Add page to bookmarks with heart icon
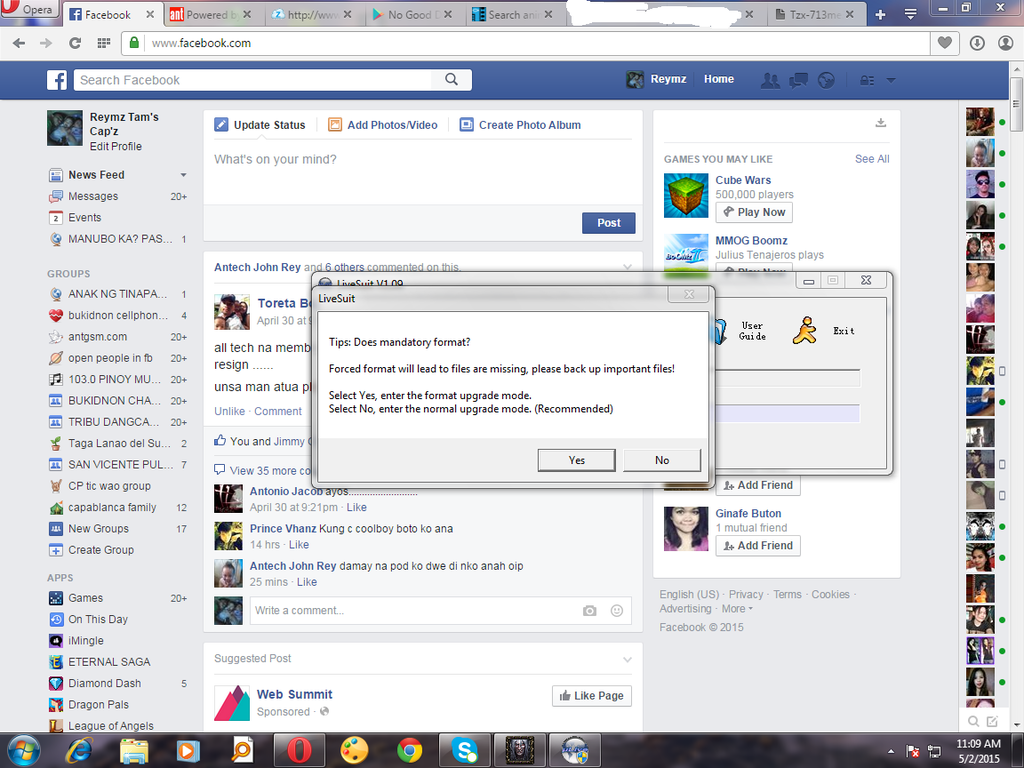Viewport: 1024px width, 768px height. [x=944, y=43]
